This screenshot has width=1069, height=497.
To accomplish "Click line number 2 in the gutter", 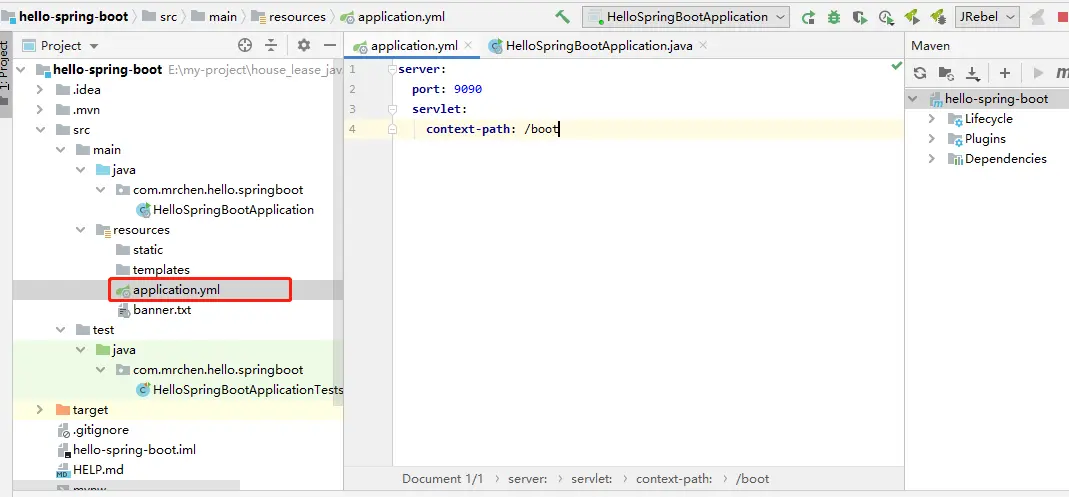I will click(352, 89).
